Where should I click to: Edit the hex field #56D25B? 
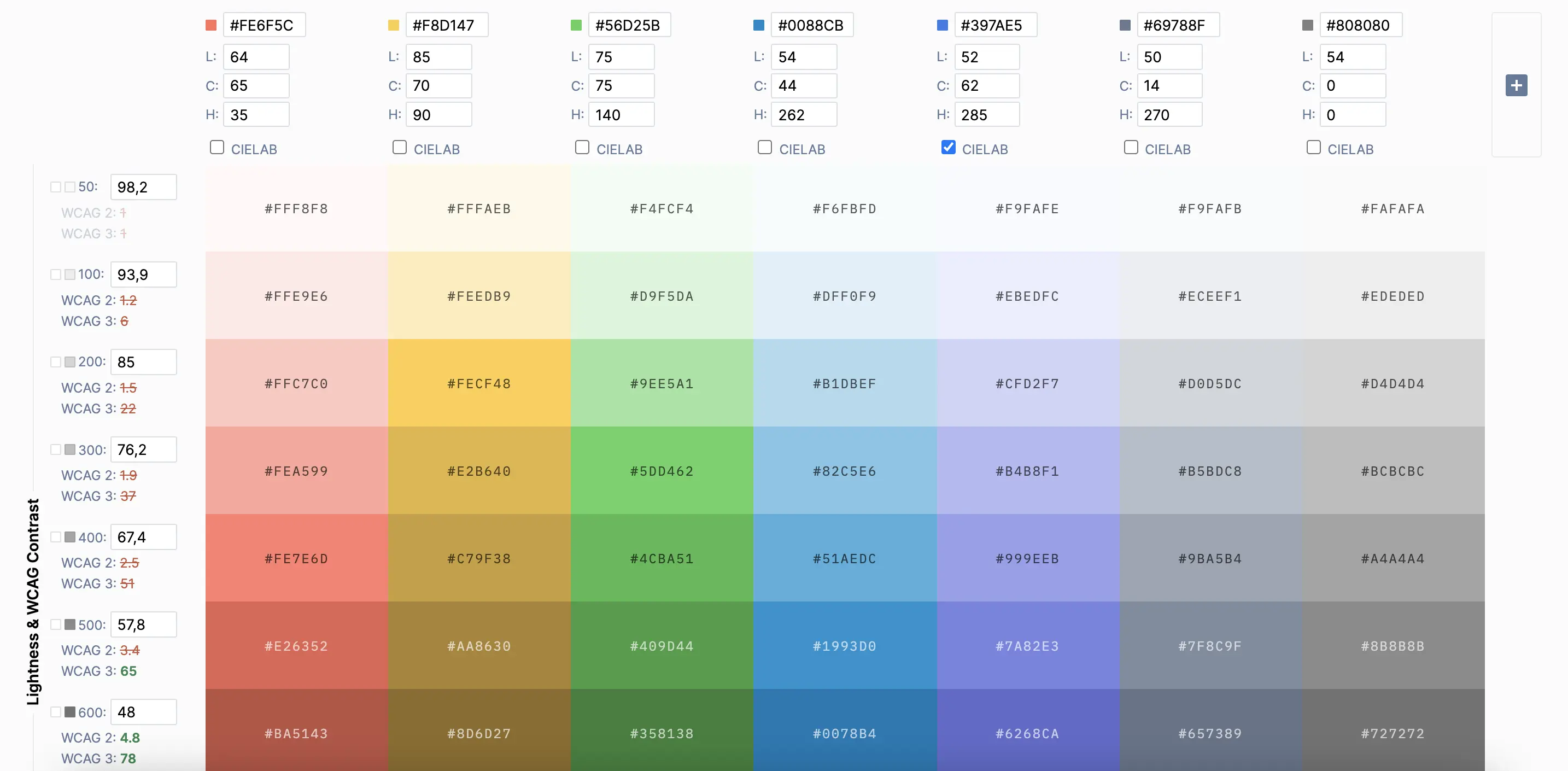pos(629,25)
